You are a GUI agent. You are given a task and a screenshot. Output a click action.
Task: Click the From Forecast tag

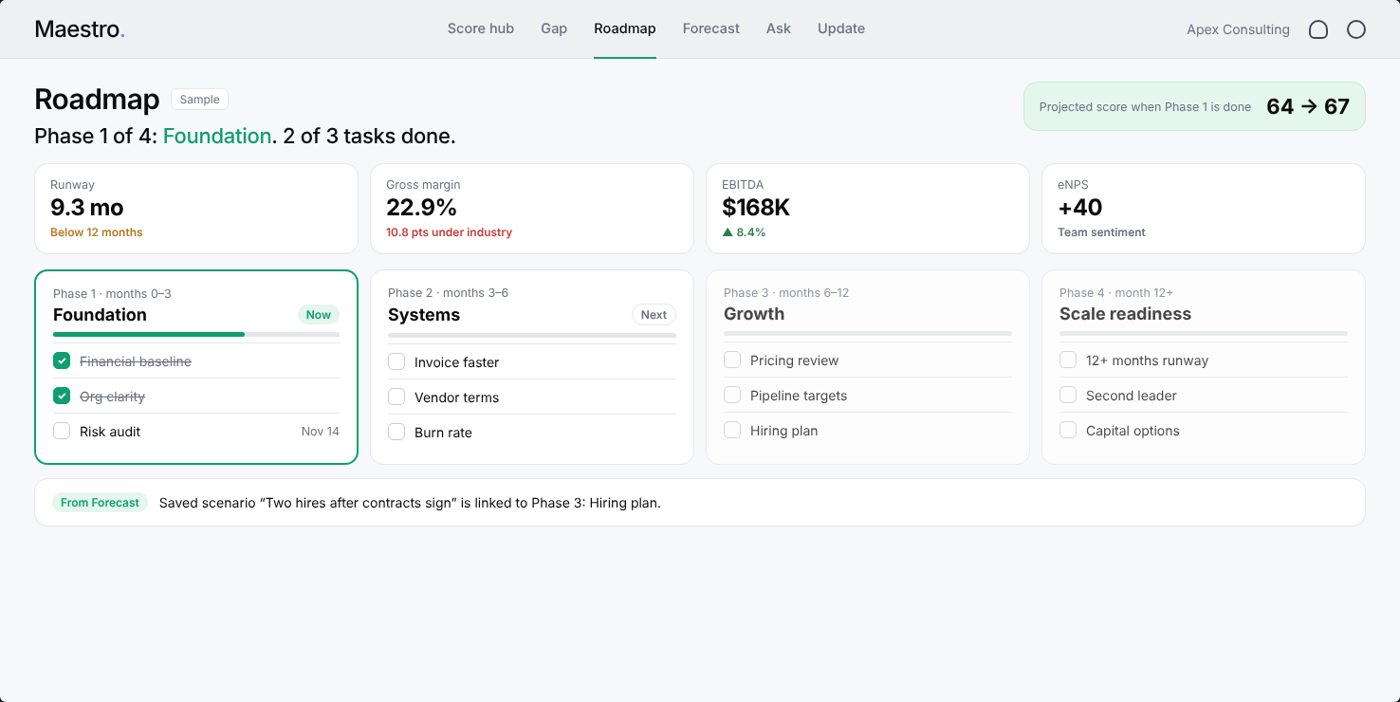[x=100, y=502]
